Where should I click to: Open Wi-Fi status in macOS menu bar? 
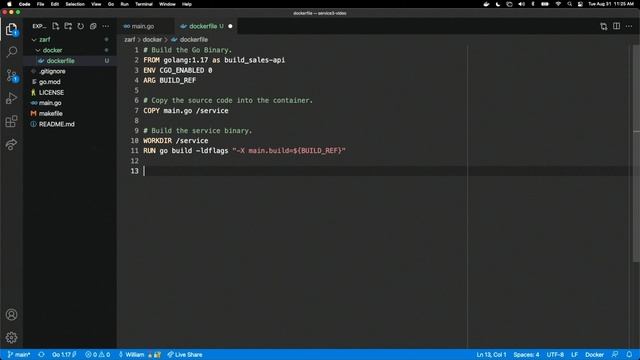558,4
